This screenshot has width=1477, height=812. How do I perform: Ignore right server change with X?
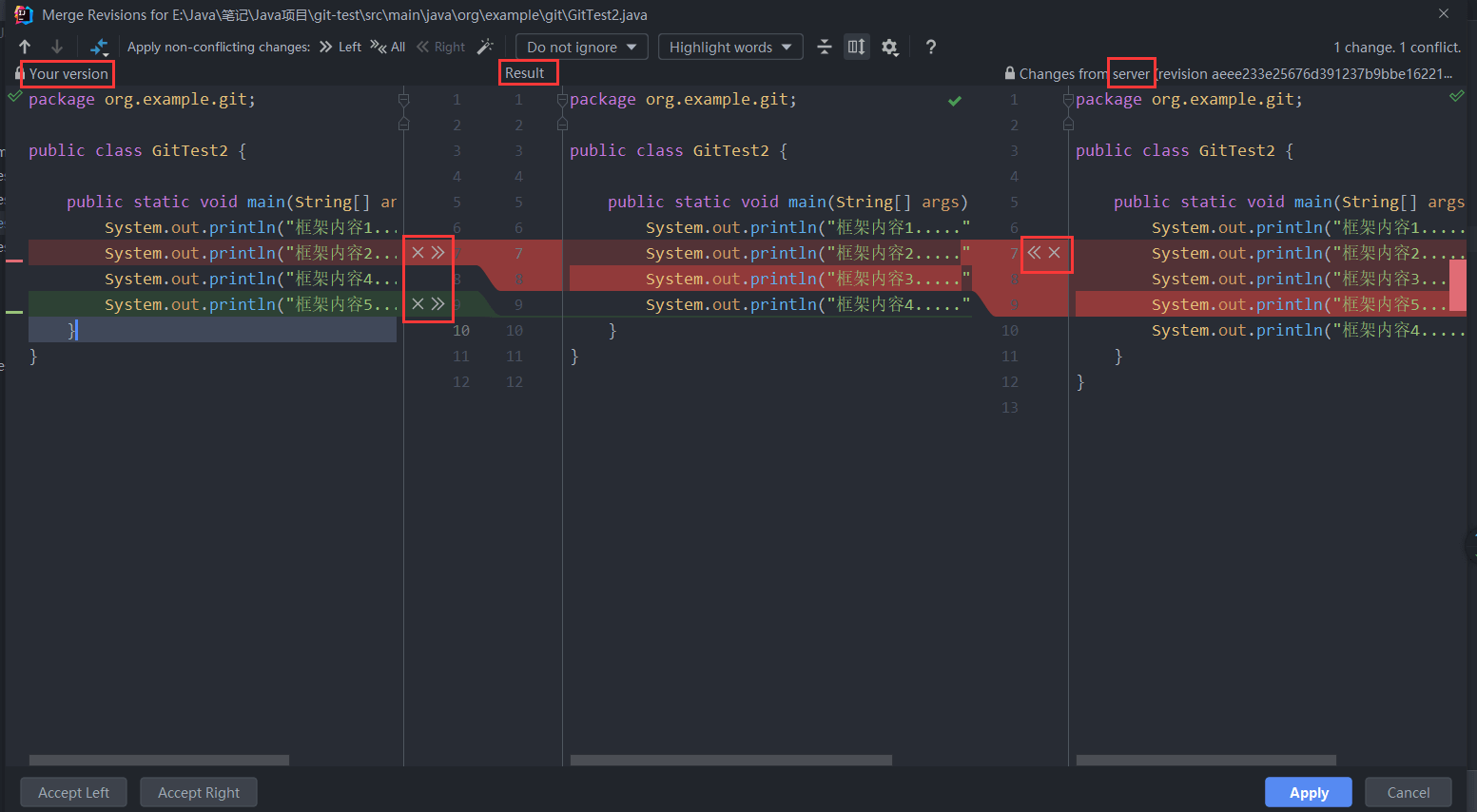(x=1054, y=252)
